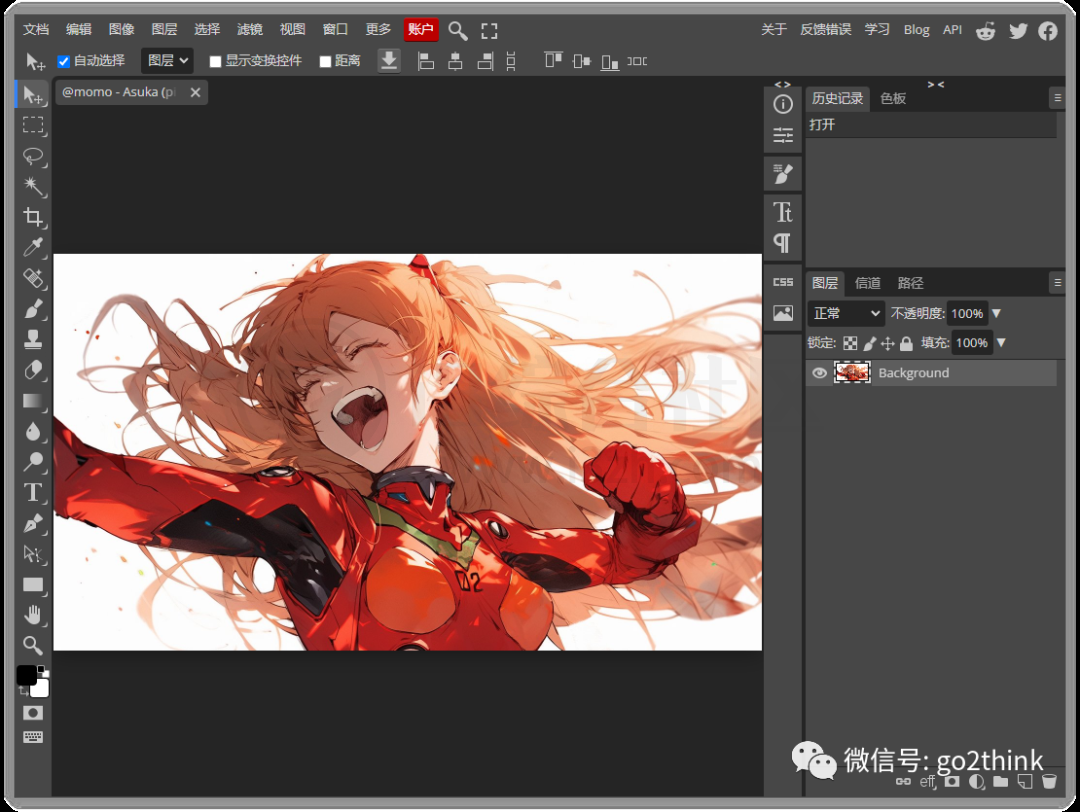Select the Zoom tool in toolbar
Viewport: 1080px width, 812px height.
[x=32, y=645]
